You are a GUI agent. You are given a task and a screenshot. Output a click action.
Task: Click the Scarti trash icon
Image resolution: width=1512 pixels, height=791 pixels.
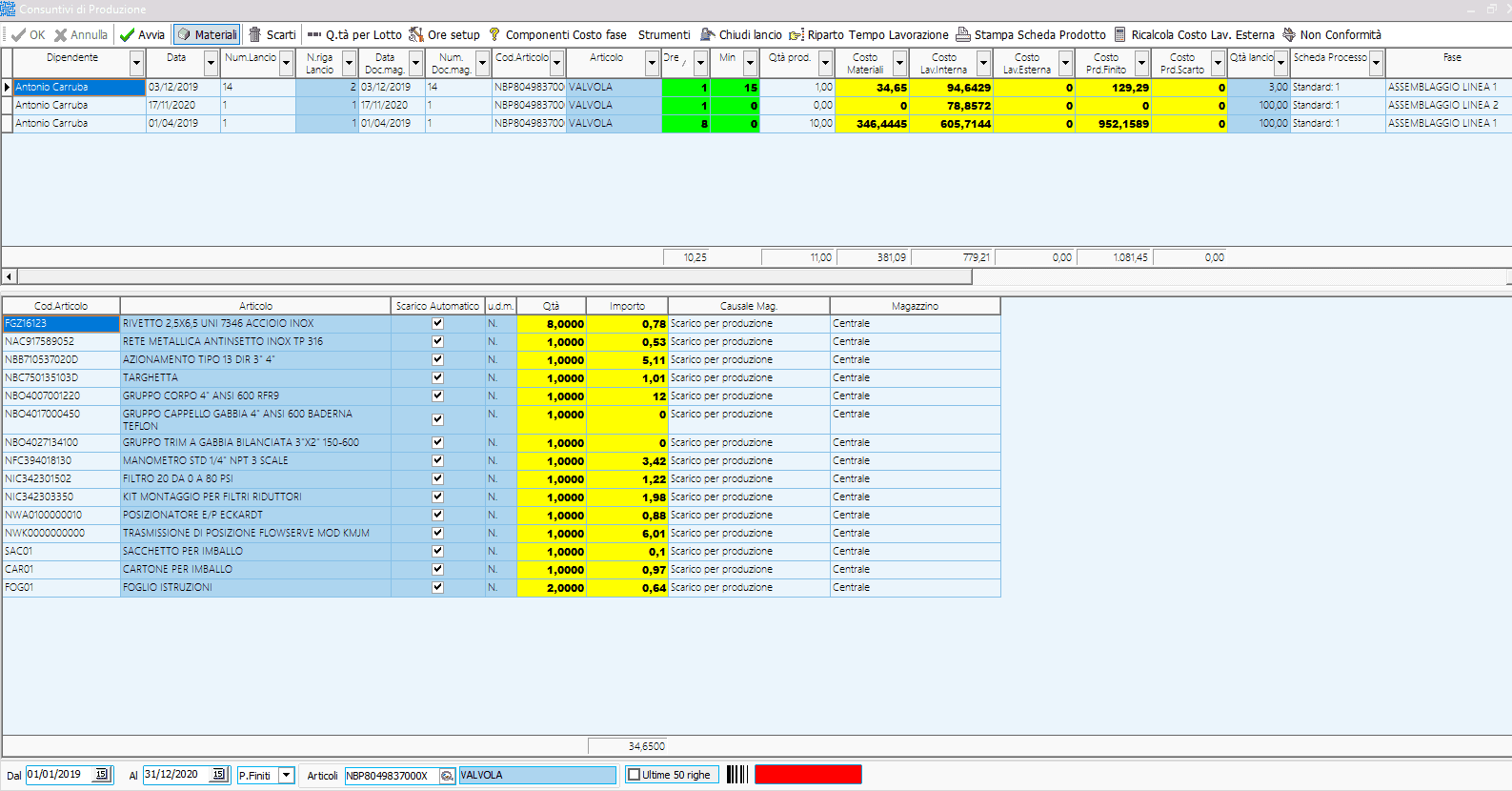click(x=255, y=34)
